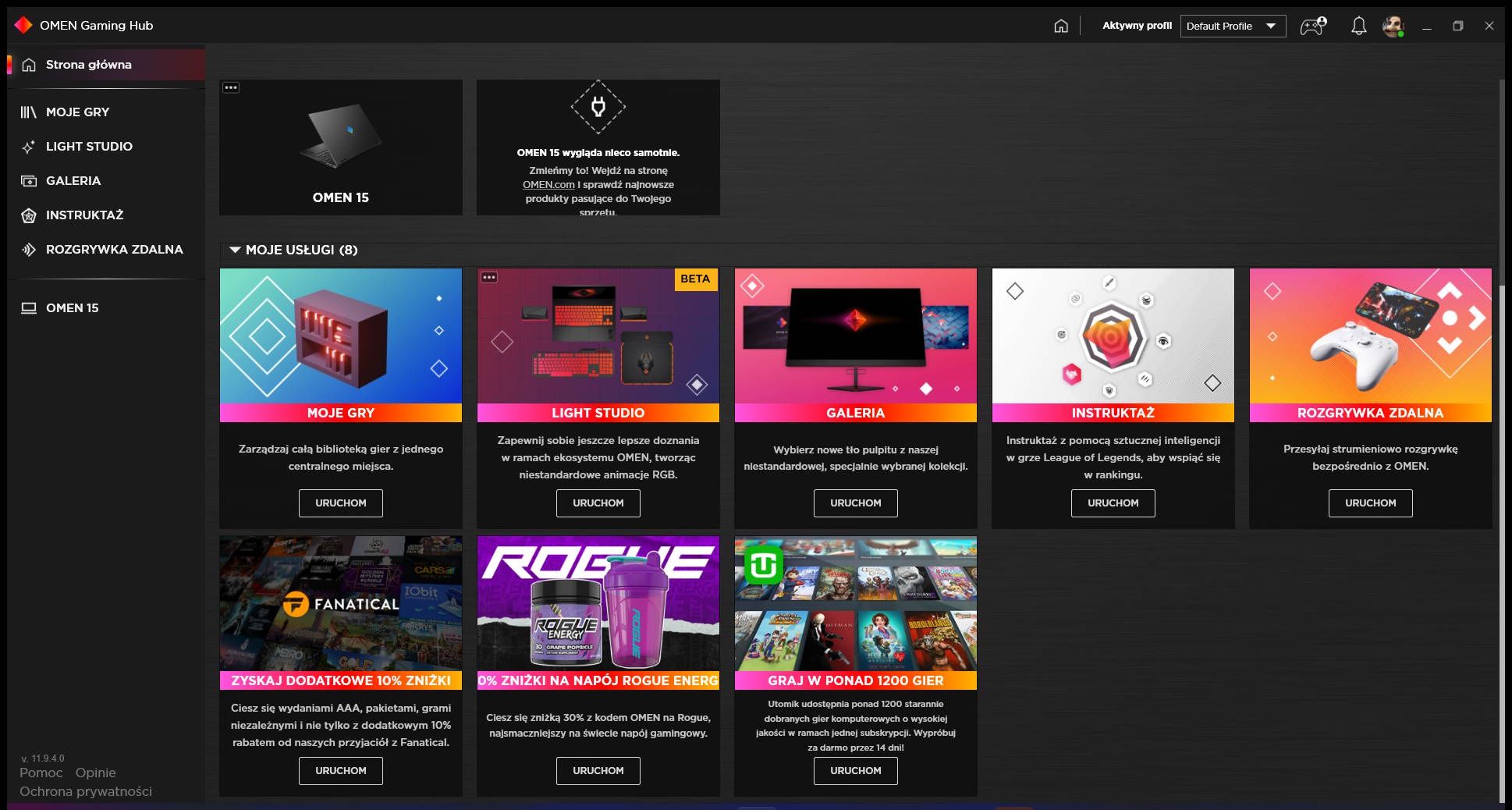Click the LIGHT STUDIO card image
This screenshot has height=810, width=1512.
coord(598,336)
